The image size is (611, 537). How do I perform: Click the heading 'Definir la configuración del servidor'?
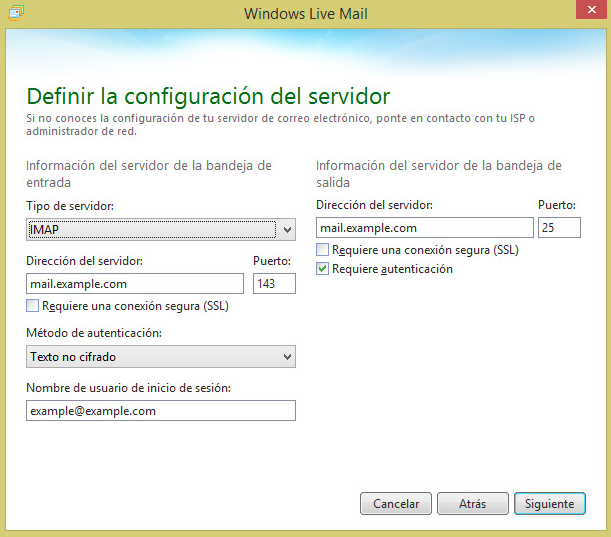point(208,96)
